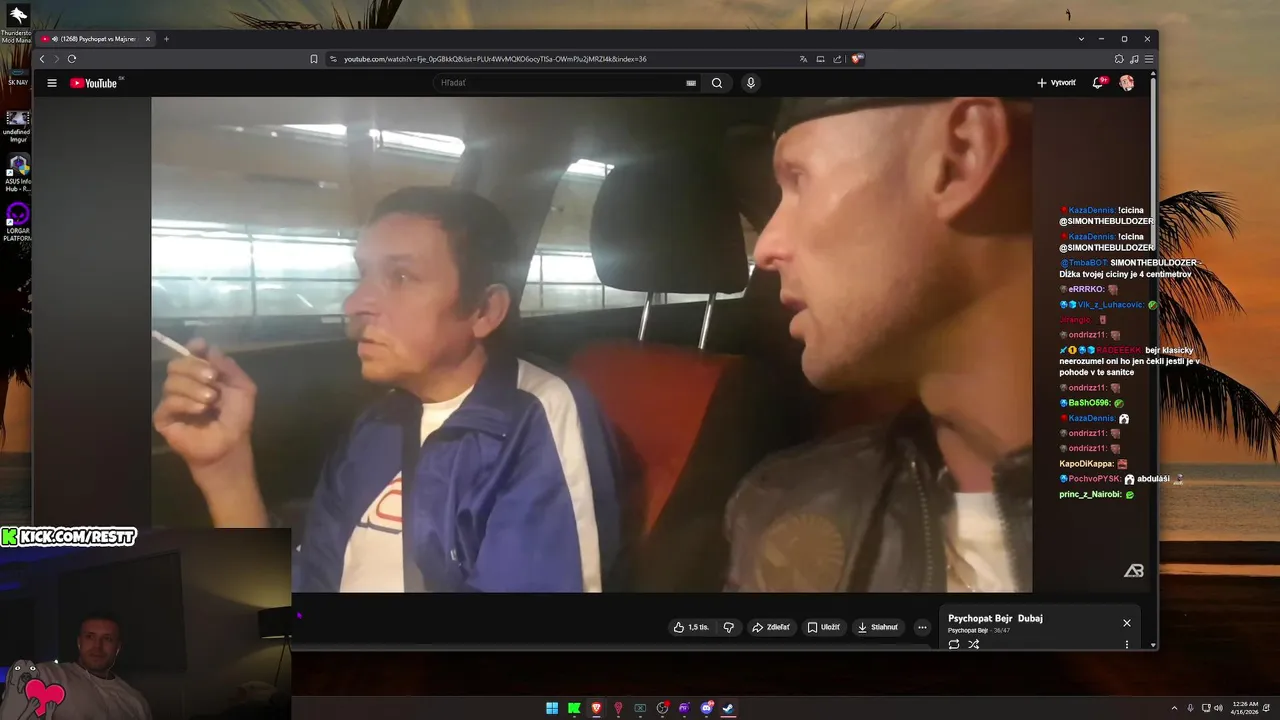Screen dimensions: 1280x720
Task: Toggle playlist loop icon
Action: pos(954,644)
